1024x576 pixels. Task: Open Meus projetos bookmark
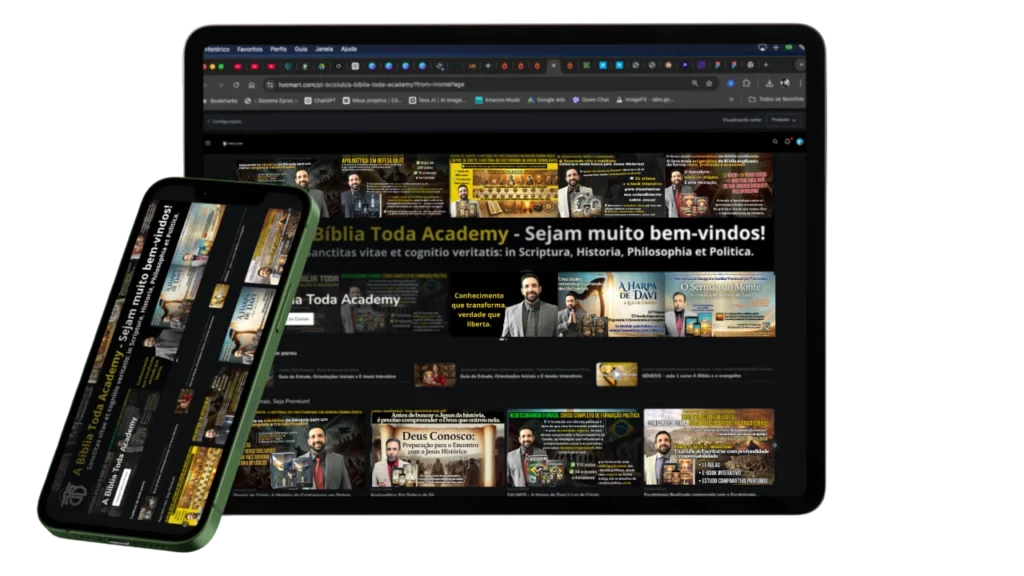click(372, 101)
